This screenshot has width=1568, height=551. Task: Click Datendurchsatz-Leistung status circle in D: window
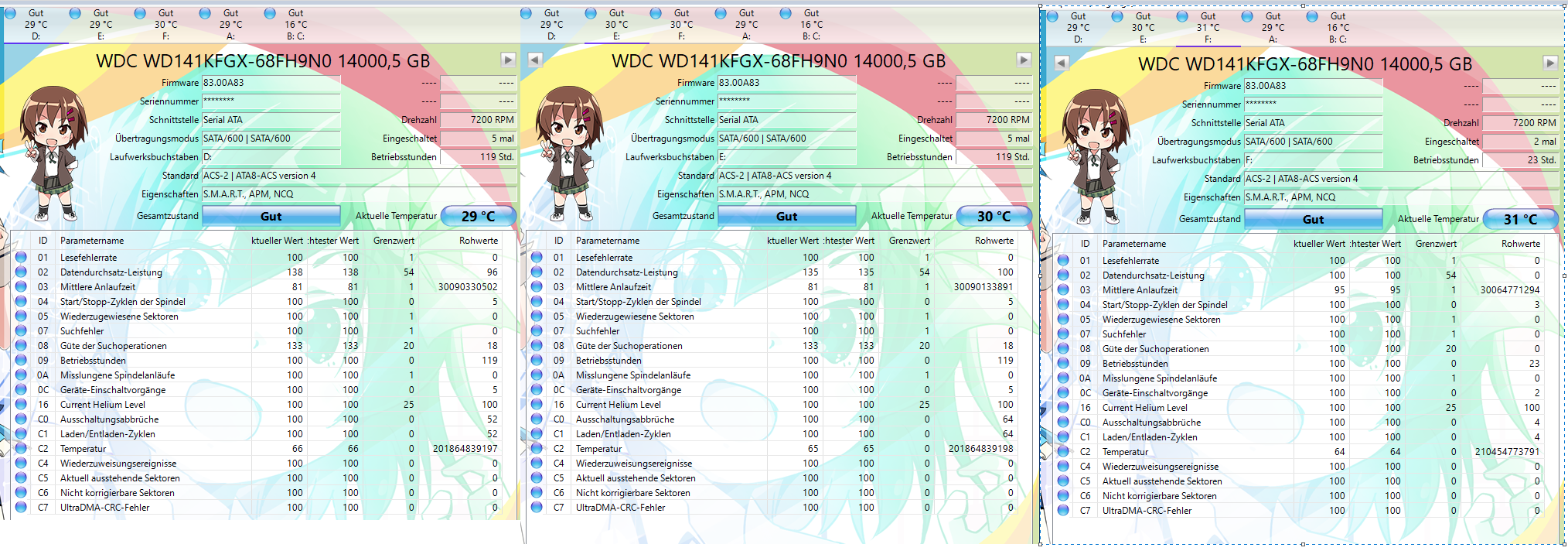(21, 272)
